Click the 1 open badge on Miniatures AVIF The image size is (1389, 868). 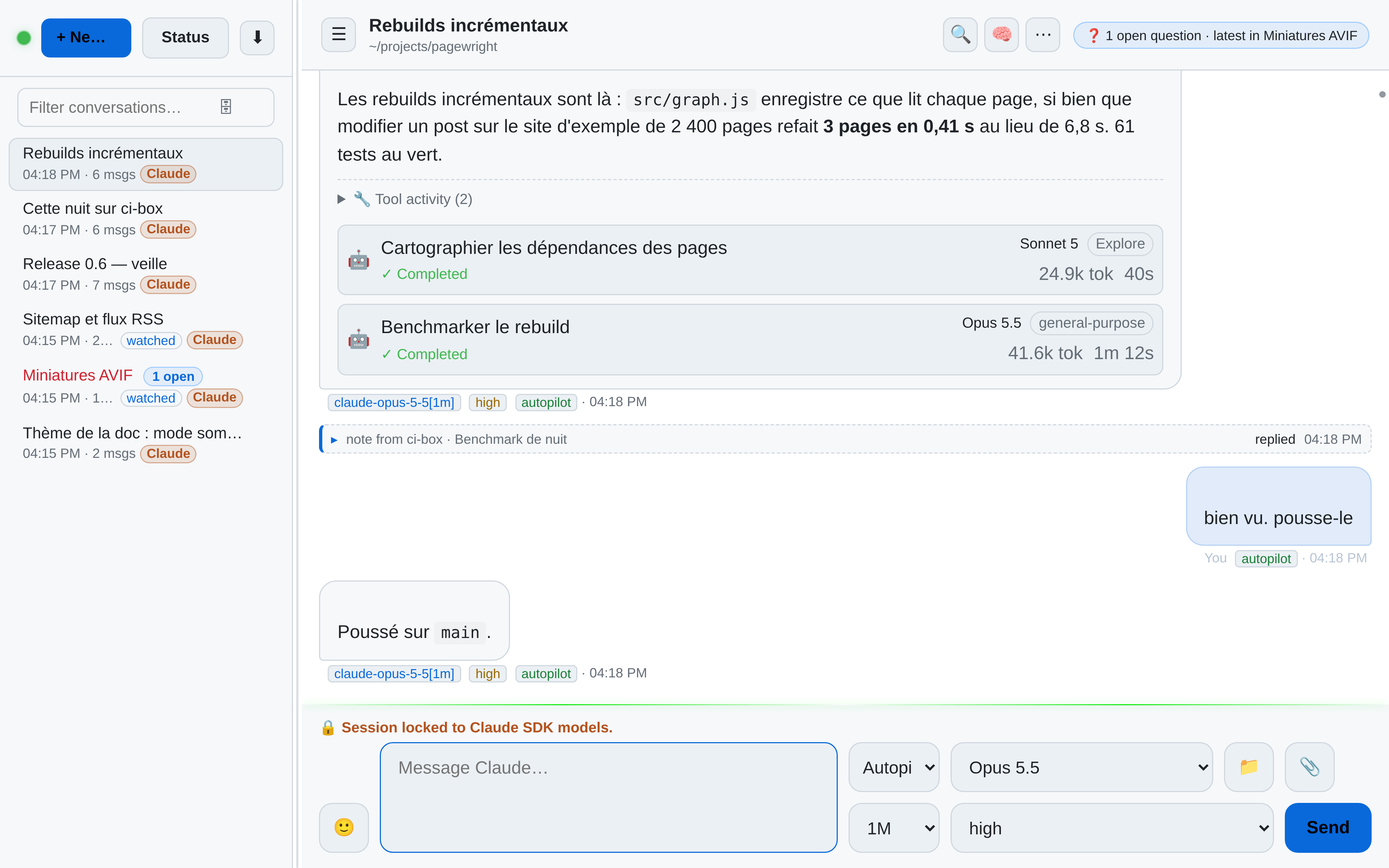point(173,376)
